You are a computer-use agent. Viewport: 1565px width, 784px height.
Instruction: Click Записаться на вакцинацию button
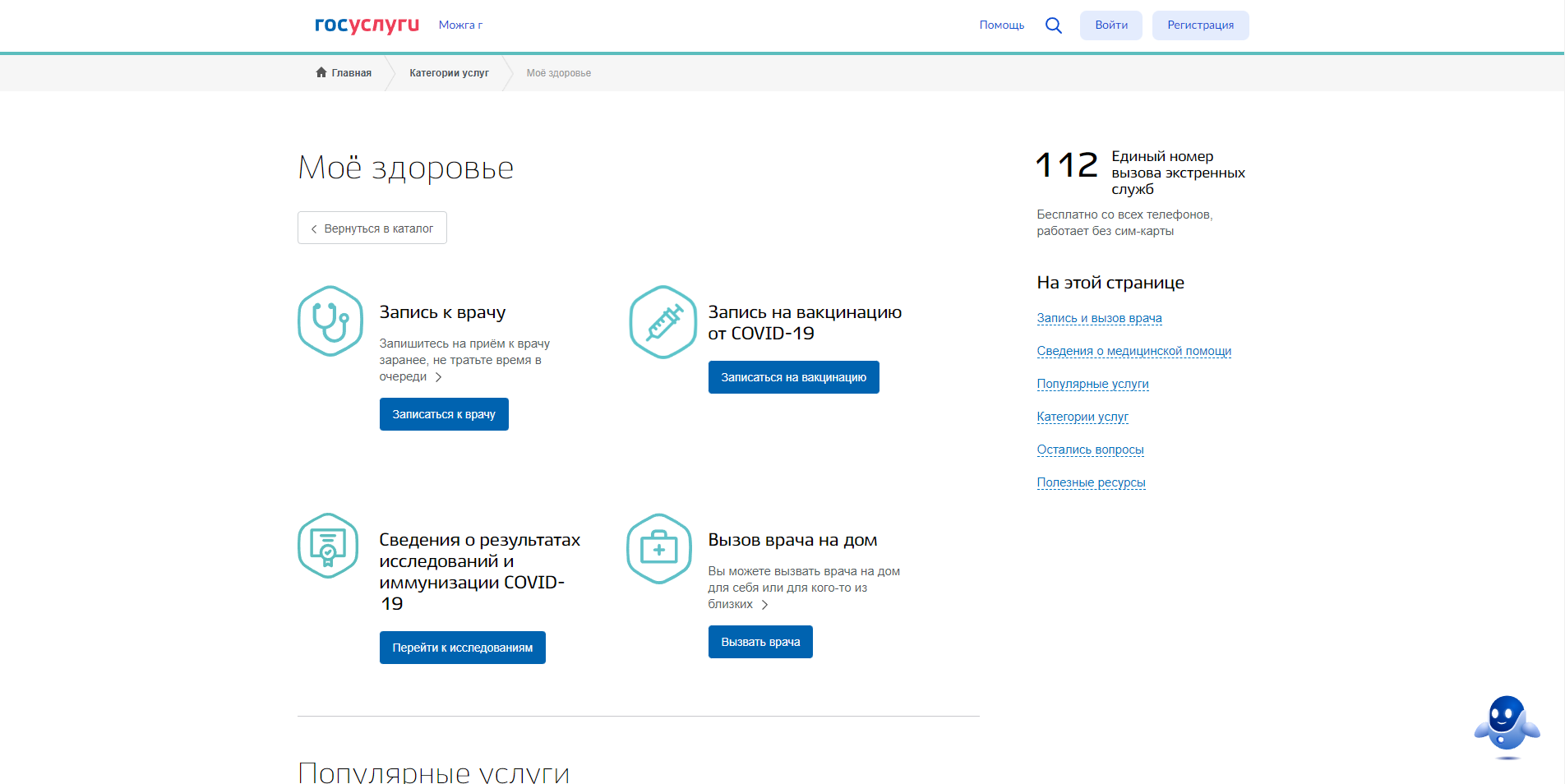(794, 377)
